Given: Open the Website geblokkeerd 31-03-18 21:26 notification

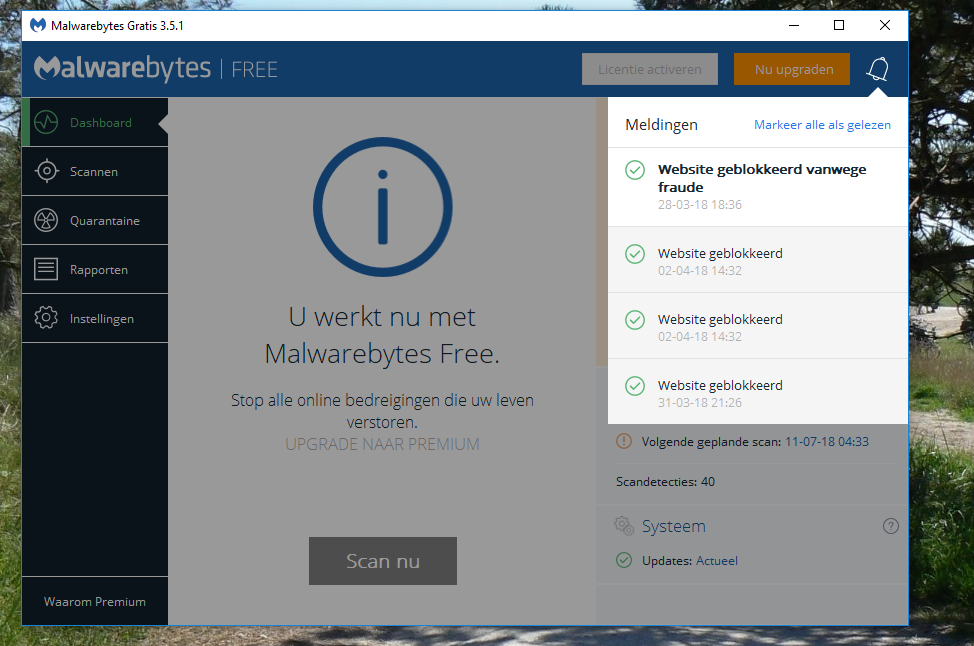Looking at the screenshot, I should click(x=758, y=392).
